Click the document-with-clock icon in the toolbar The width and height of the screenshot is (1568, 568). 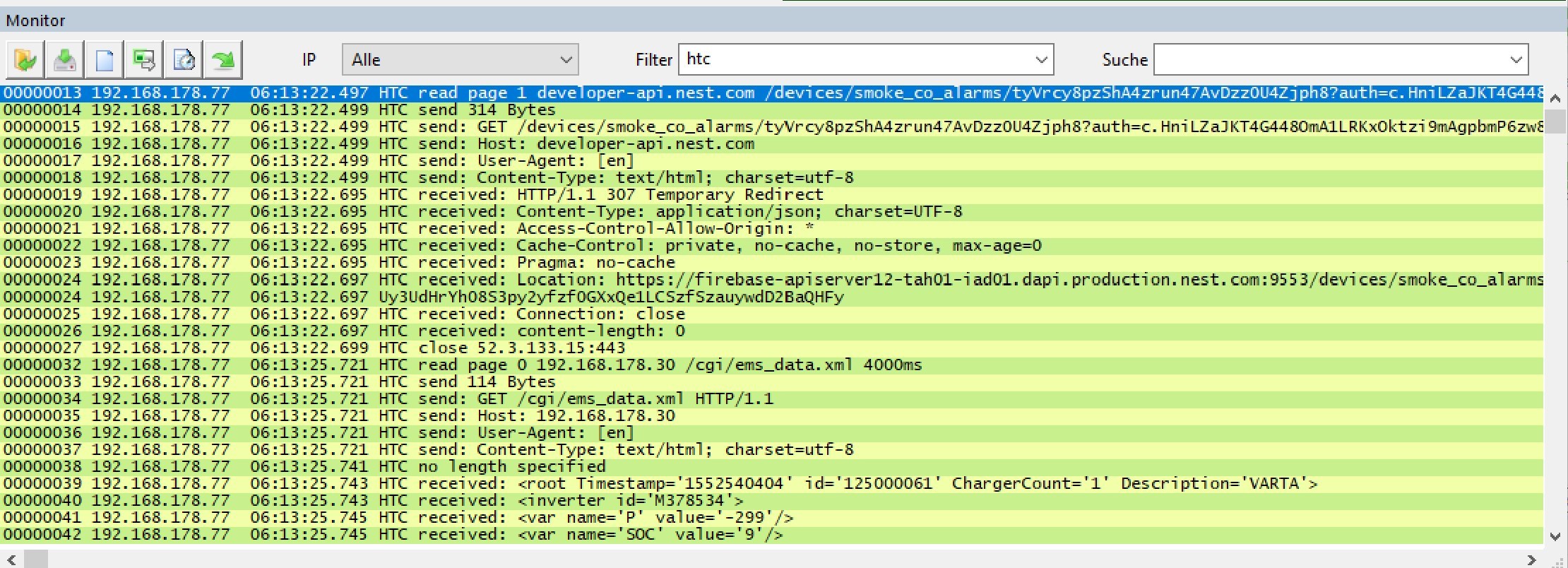point(184,60)
